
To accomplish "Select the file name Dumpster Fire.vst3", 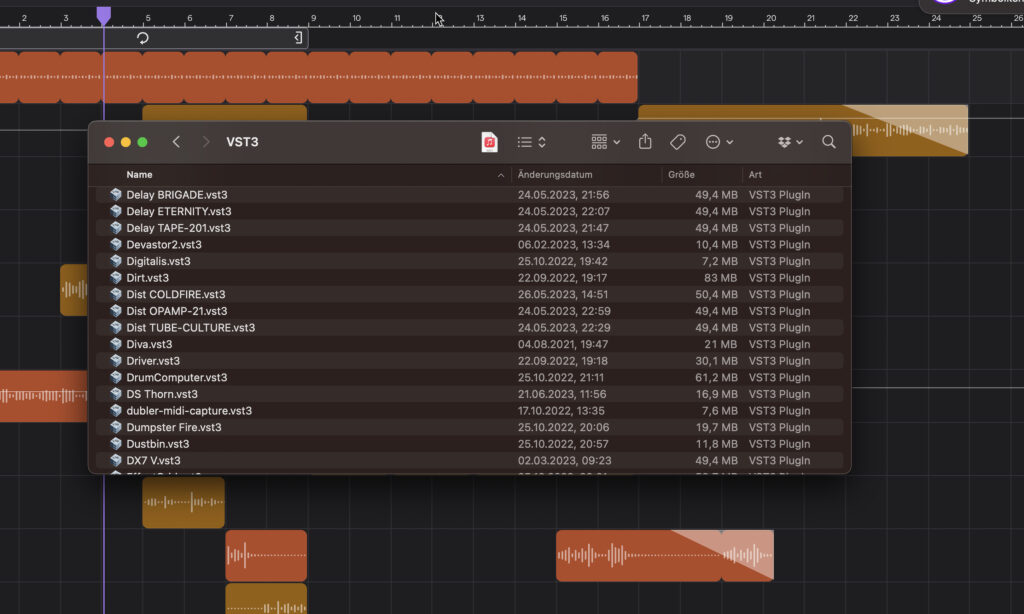I will point(174,427).
